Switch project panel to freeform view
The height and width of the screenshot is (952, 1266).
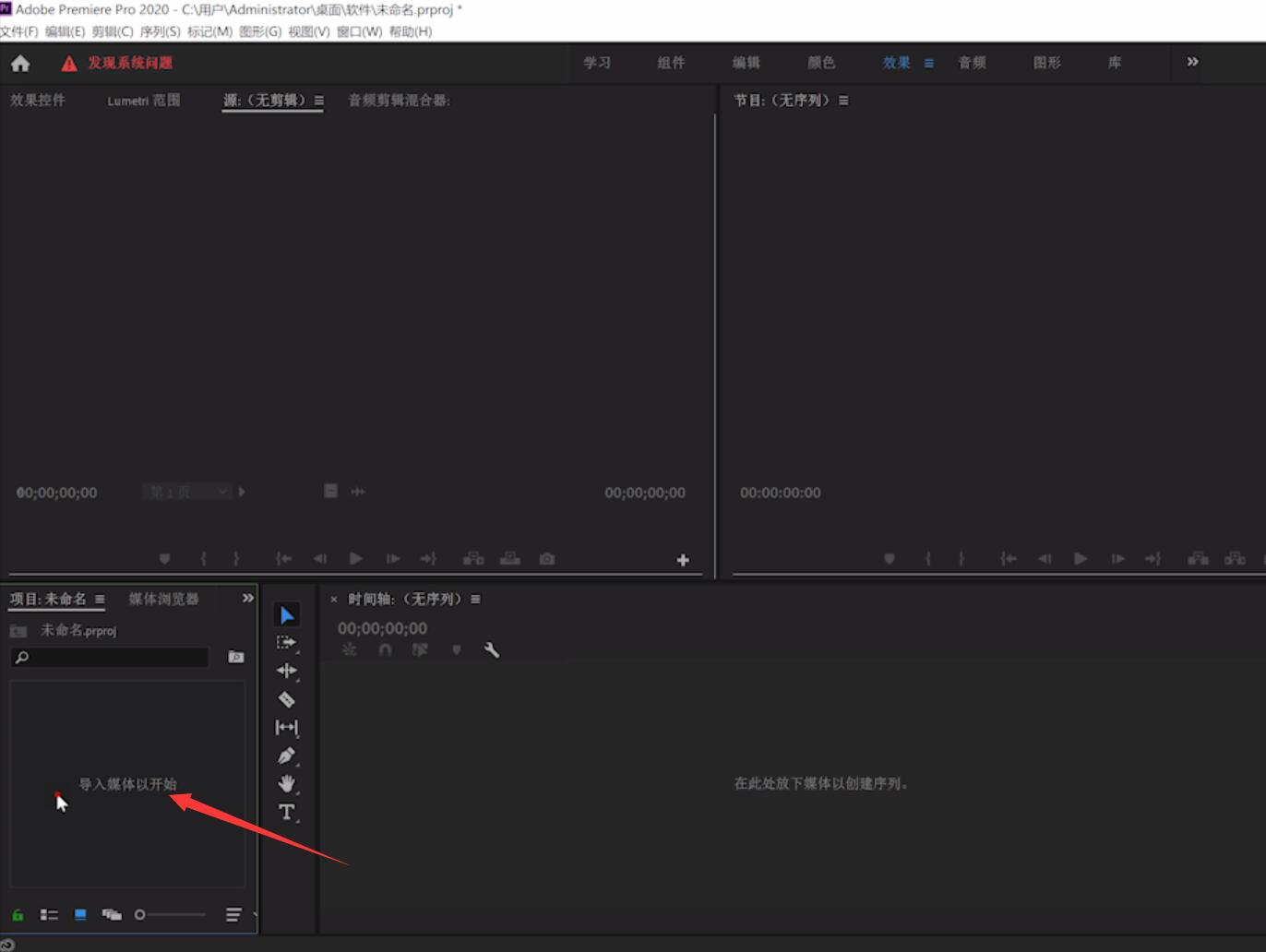tap(112, 914)
